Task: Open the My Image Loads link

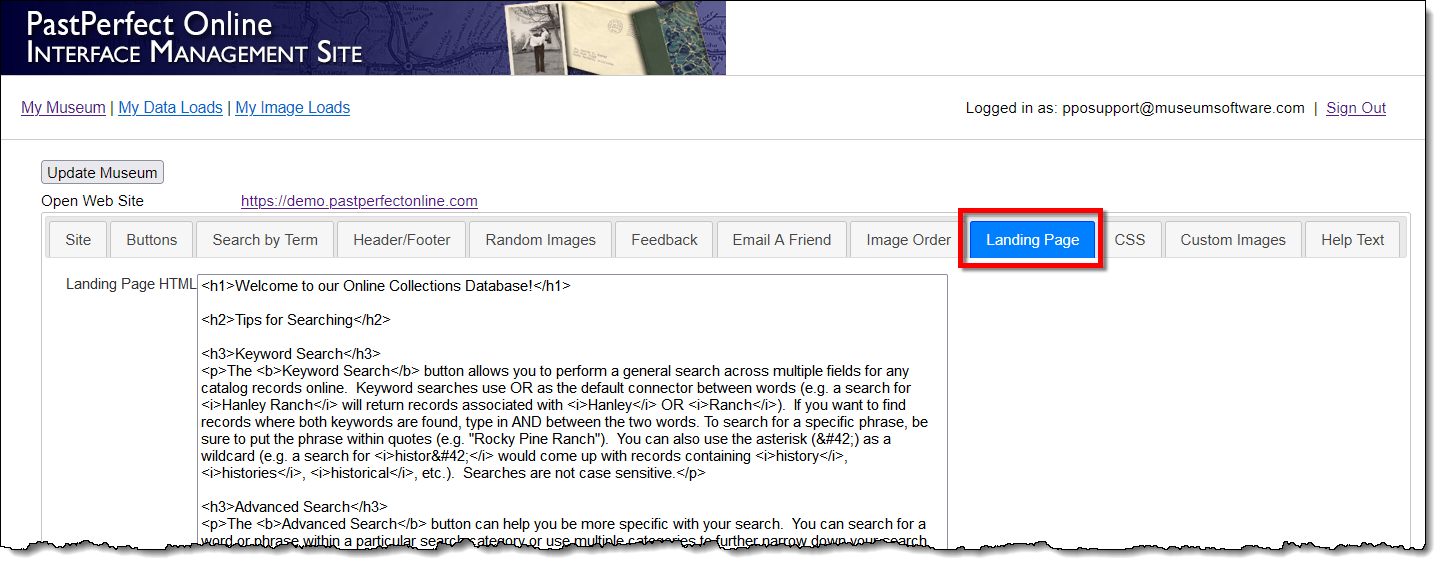Action: [x=292, y=108]
